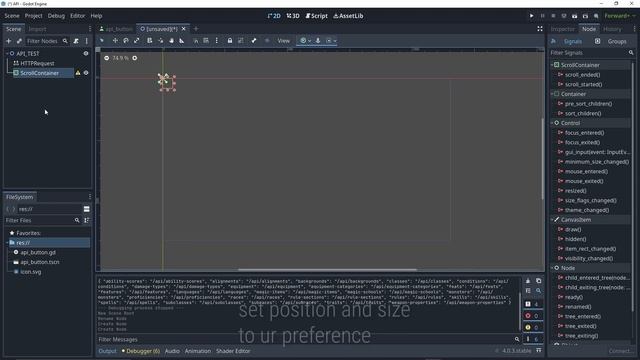Screen dimensions: 640x360
Task: Open the Debug menu
Action: [56, 16]
